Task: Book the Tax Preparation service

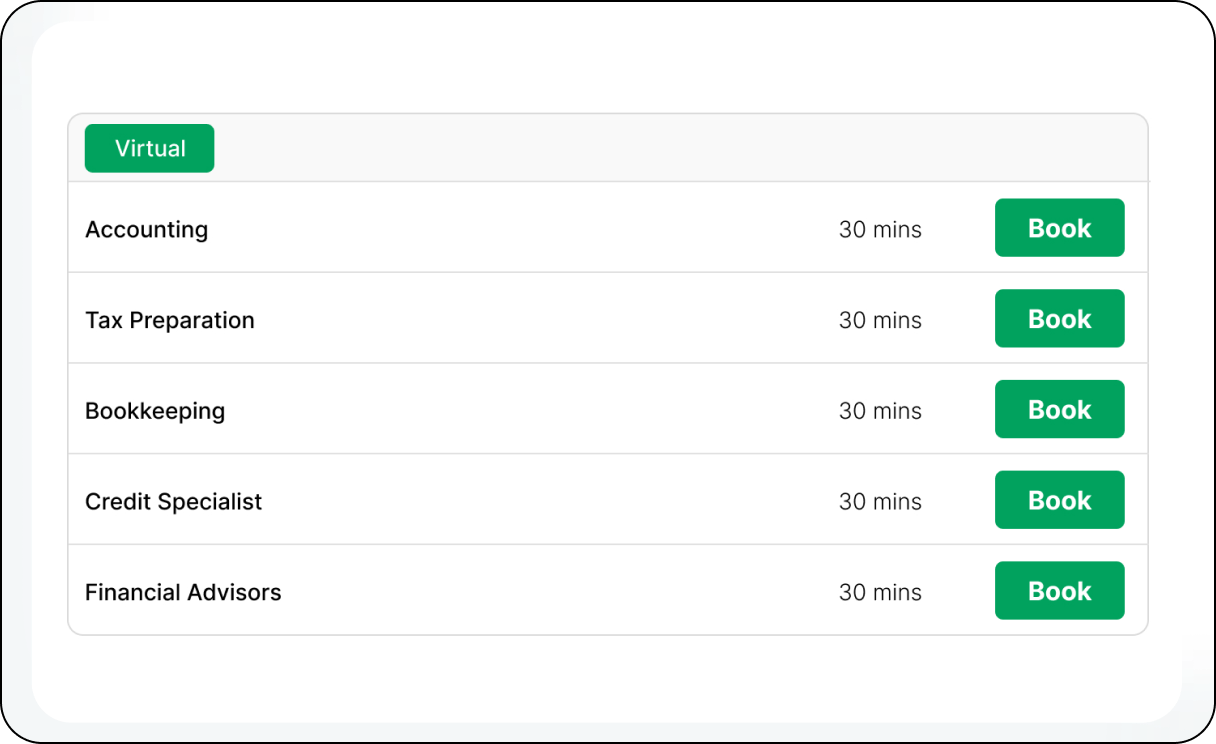Action: [x=1059, y=319]
